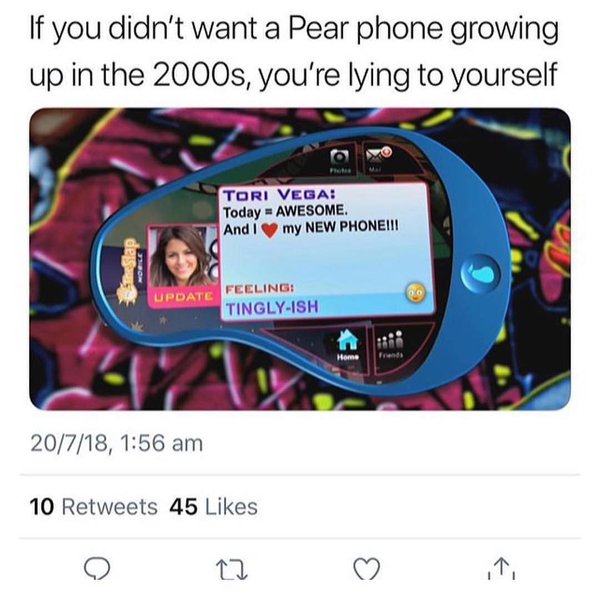Open the share upload arrow icon
The height and width of the screenshot is (600, 600).
(502, 568)
